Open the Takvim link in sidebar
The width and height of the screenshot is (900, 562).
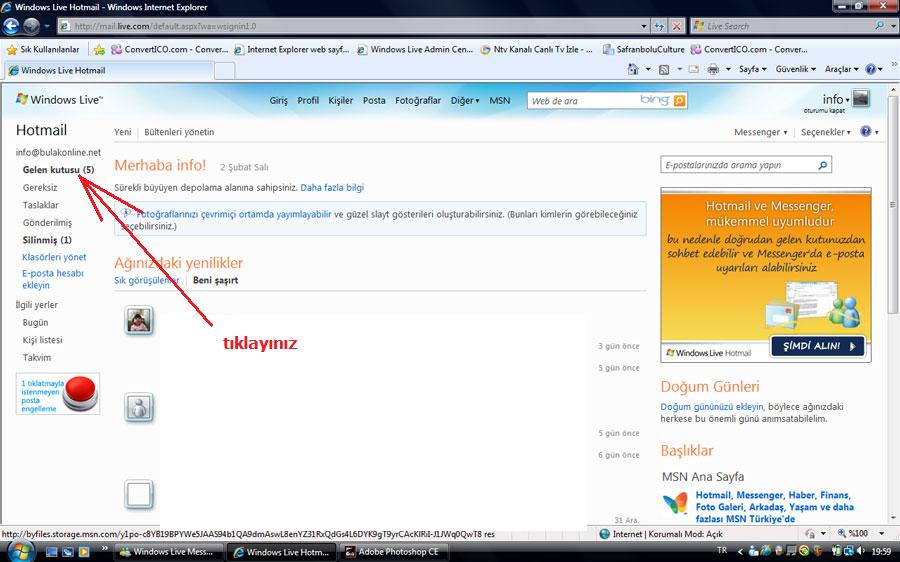tap(37, 357)
